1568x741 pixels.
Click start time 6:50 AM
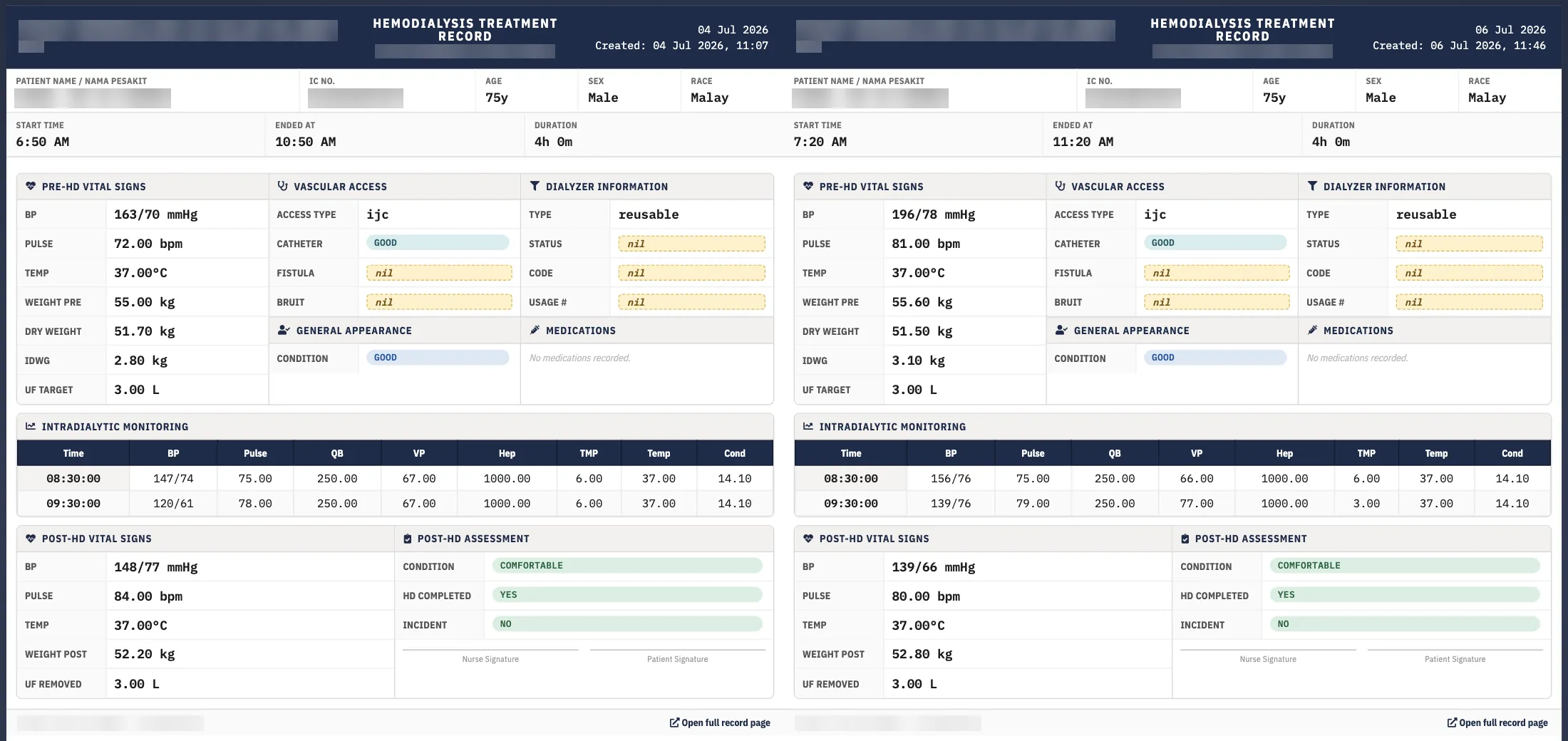pyautogui.click(x=43, y=142)
